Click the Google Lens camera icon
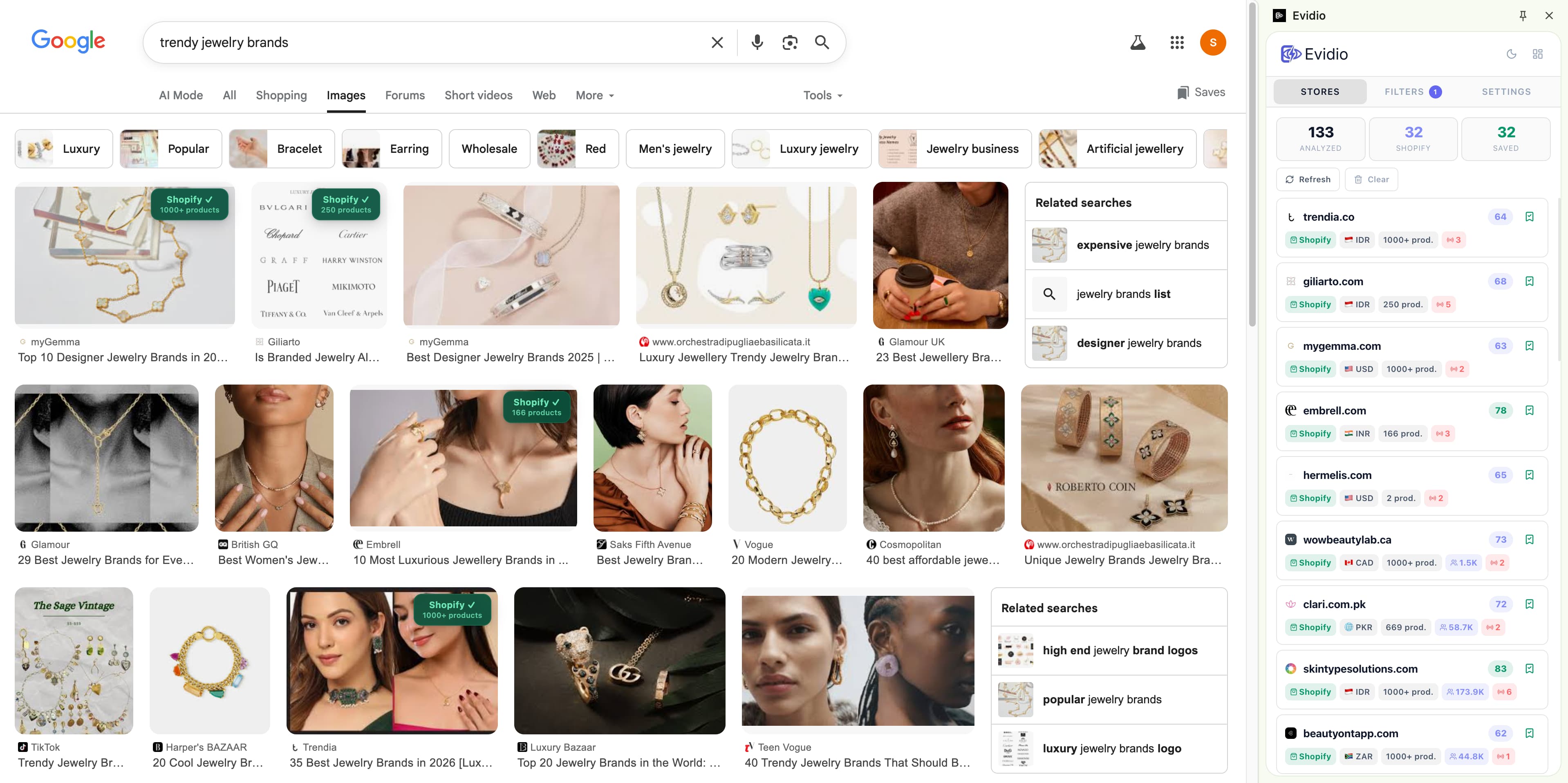Image resolution: width=1568 pixels, height=783 pixels. point(789,42)
